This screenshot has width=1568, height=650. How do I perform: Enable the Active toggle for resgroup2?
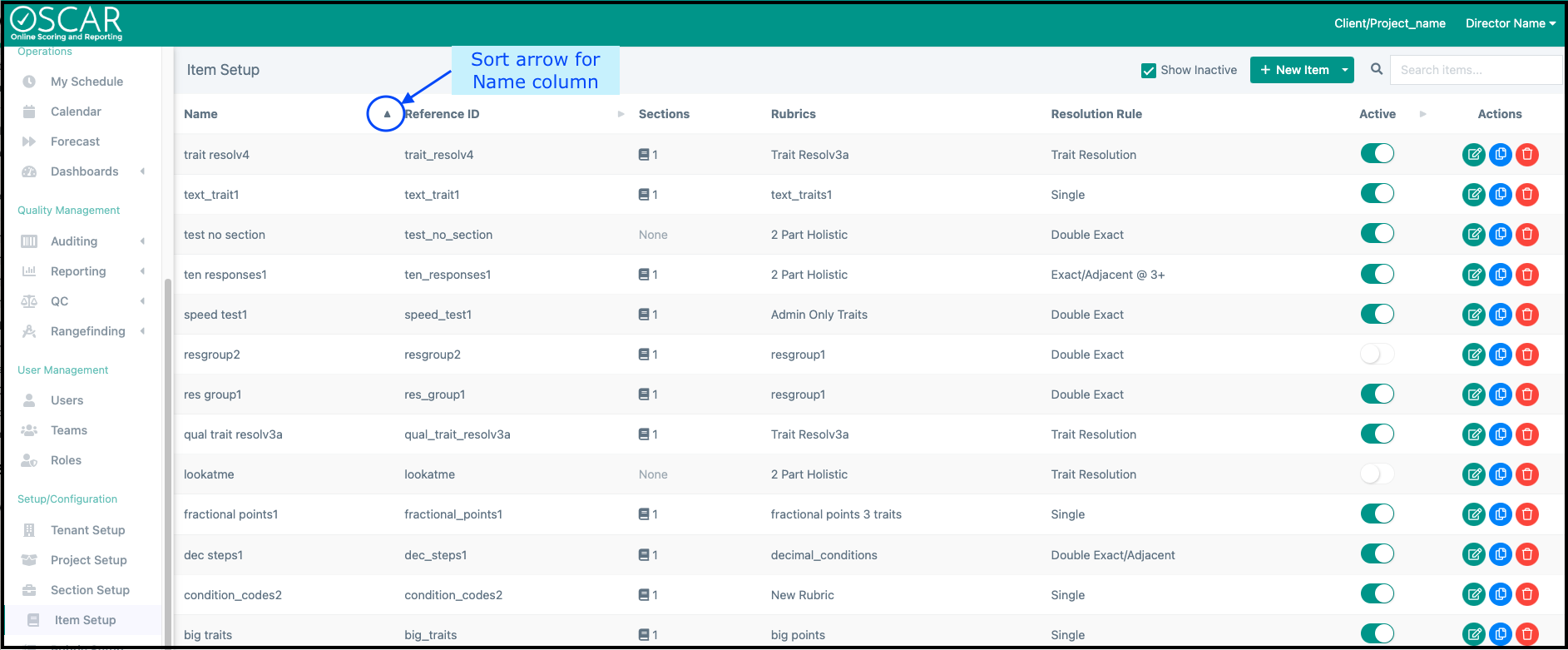(1377, 355)
